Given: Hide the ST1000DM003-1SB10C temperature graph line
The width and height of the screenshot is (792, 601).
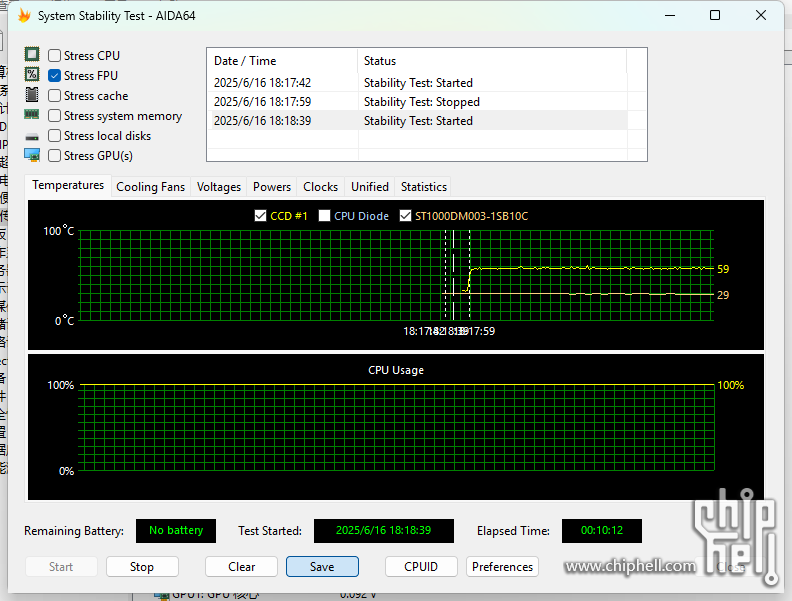Looking at the screenshot, I should coord(405,216).
